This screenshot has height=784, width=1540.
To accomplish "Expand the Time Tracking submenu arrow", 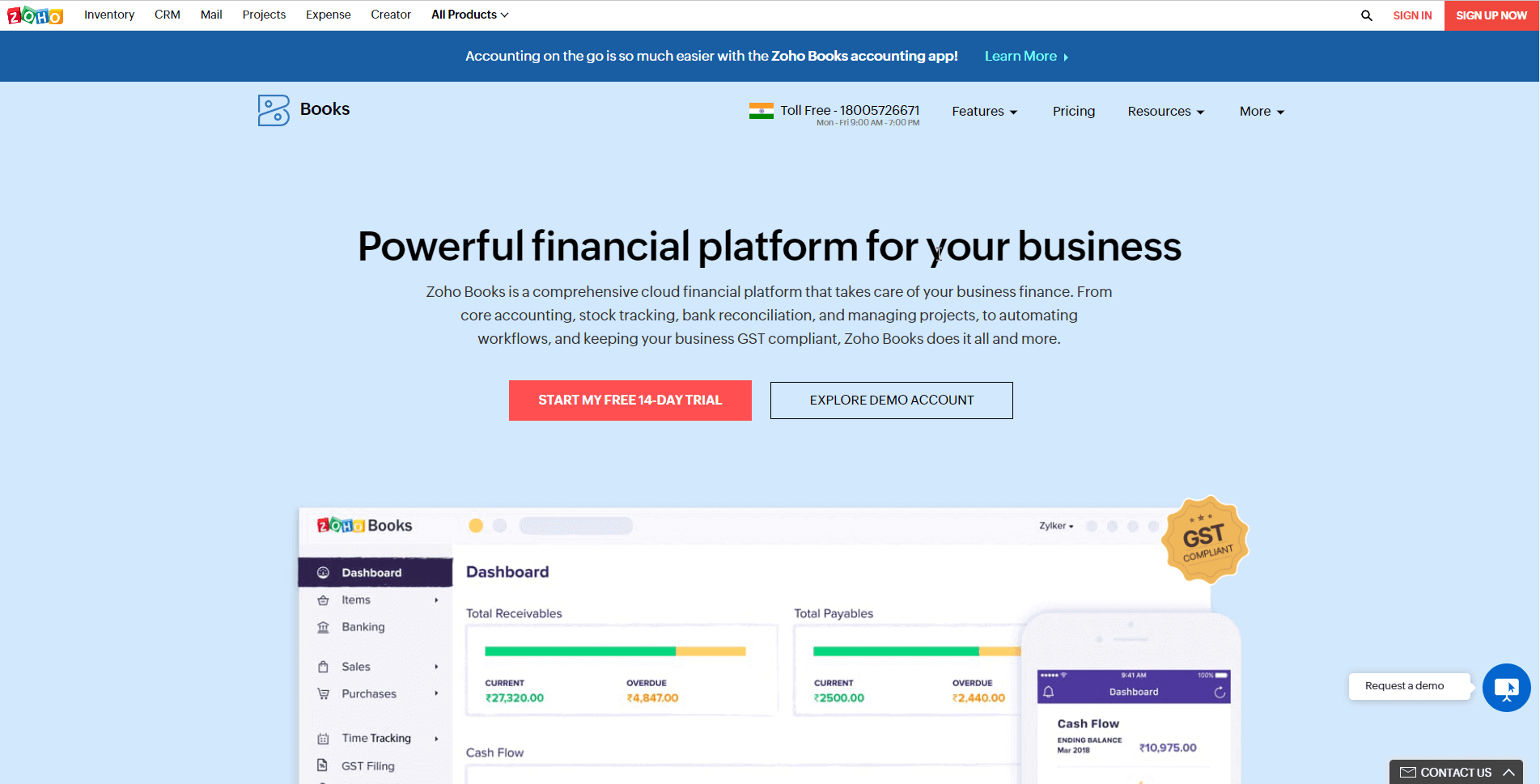I will tap(436, 738).
